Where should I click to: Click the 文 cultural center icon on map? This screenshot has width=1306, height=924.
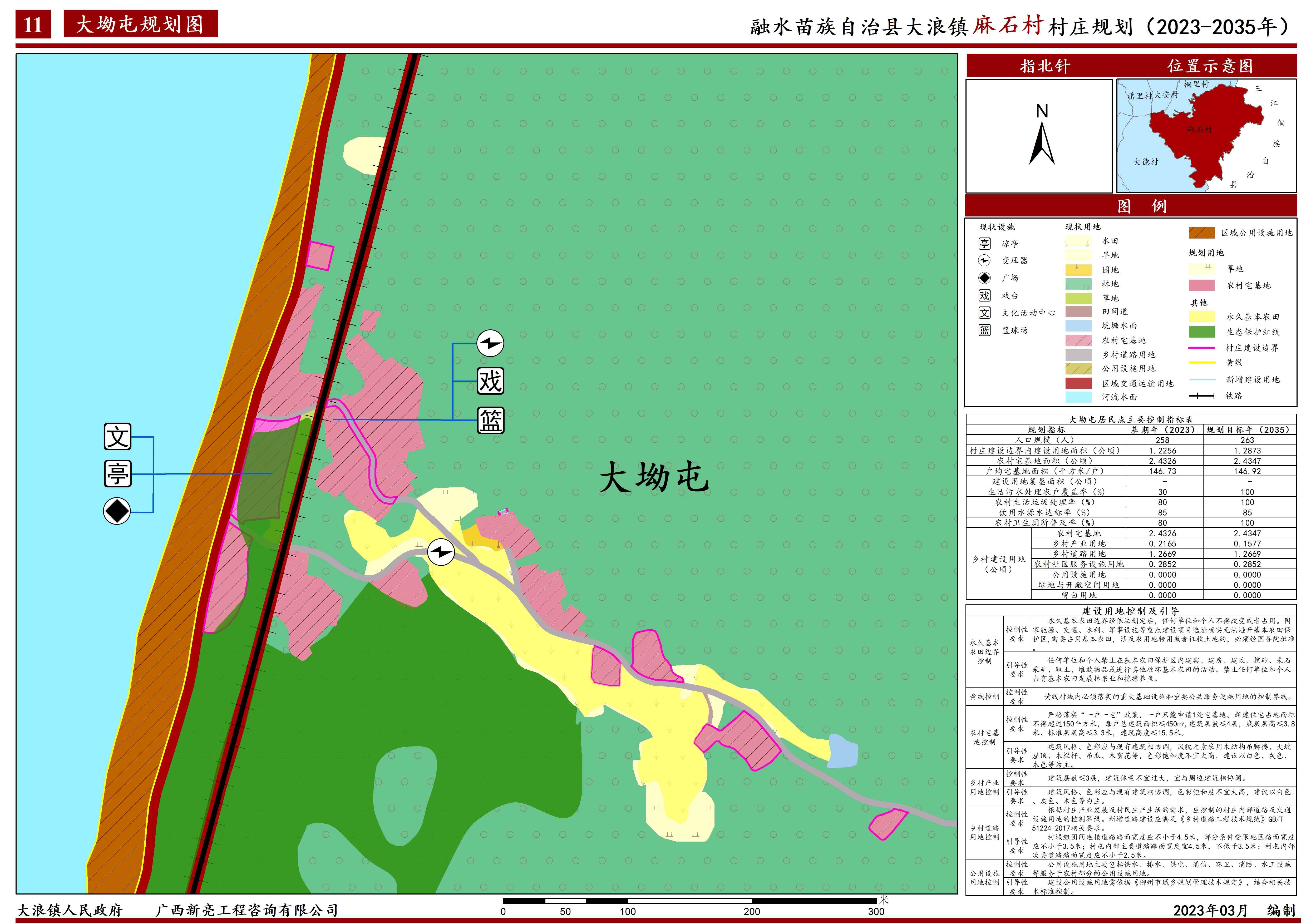117,437
